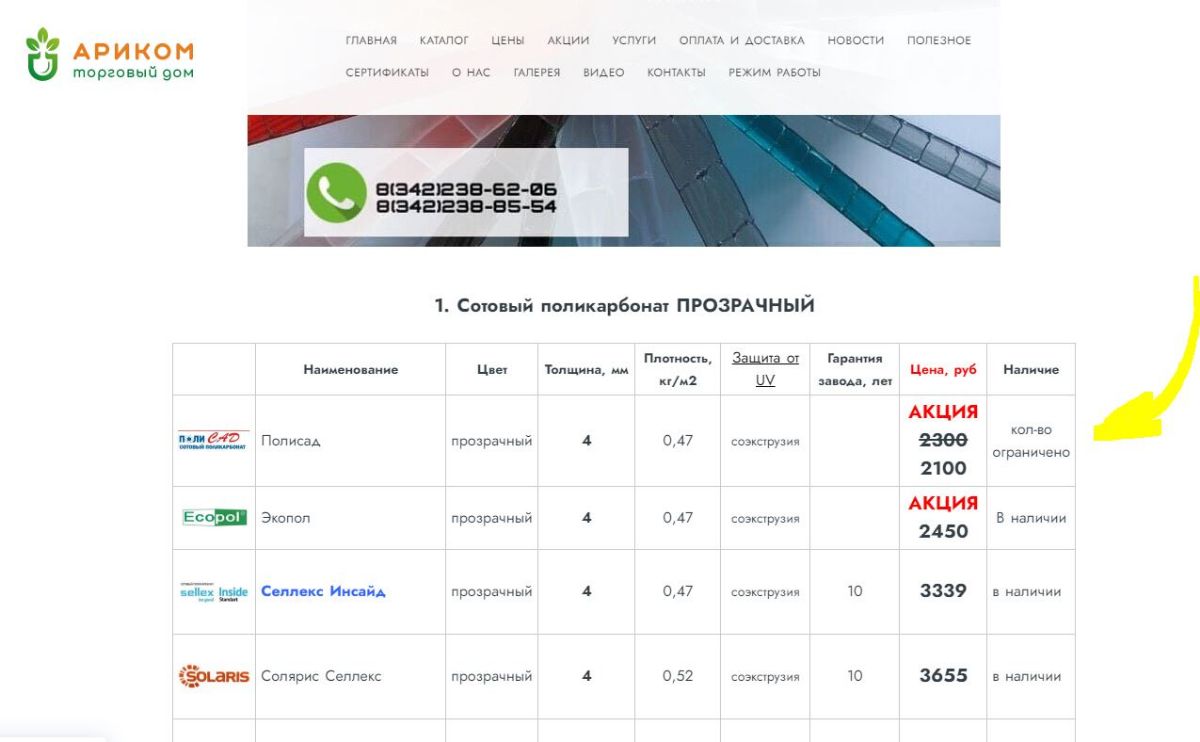Go to the Контакты page
Screen dimensions: 1200x742
click(676, 73)
